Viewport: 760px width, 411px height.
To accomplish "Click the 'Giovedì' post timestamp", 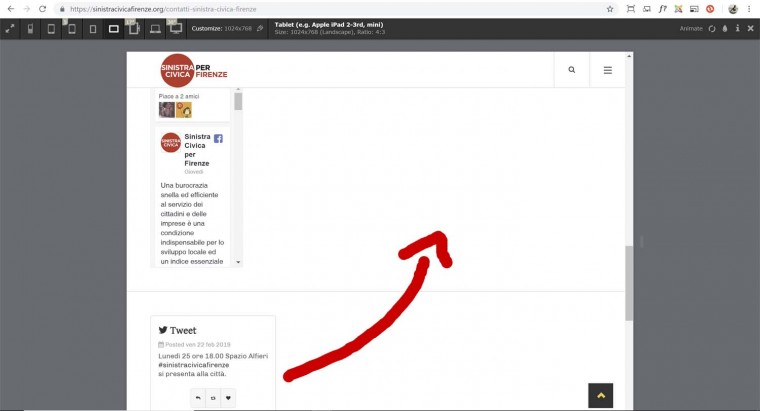I will coord(194,172).
